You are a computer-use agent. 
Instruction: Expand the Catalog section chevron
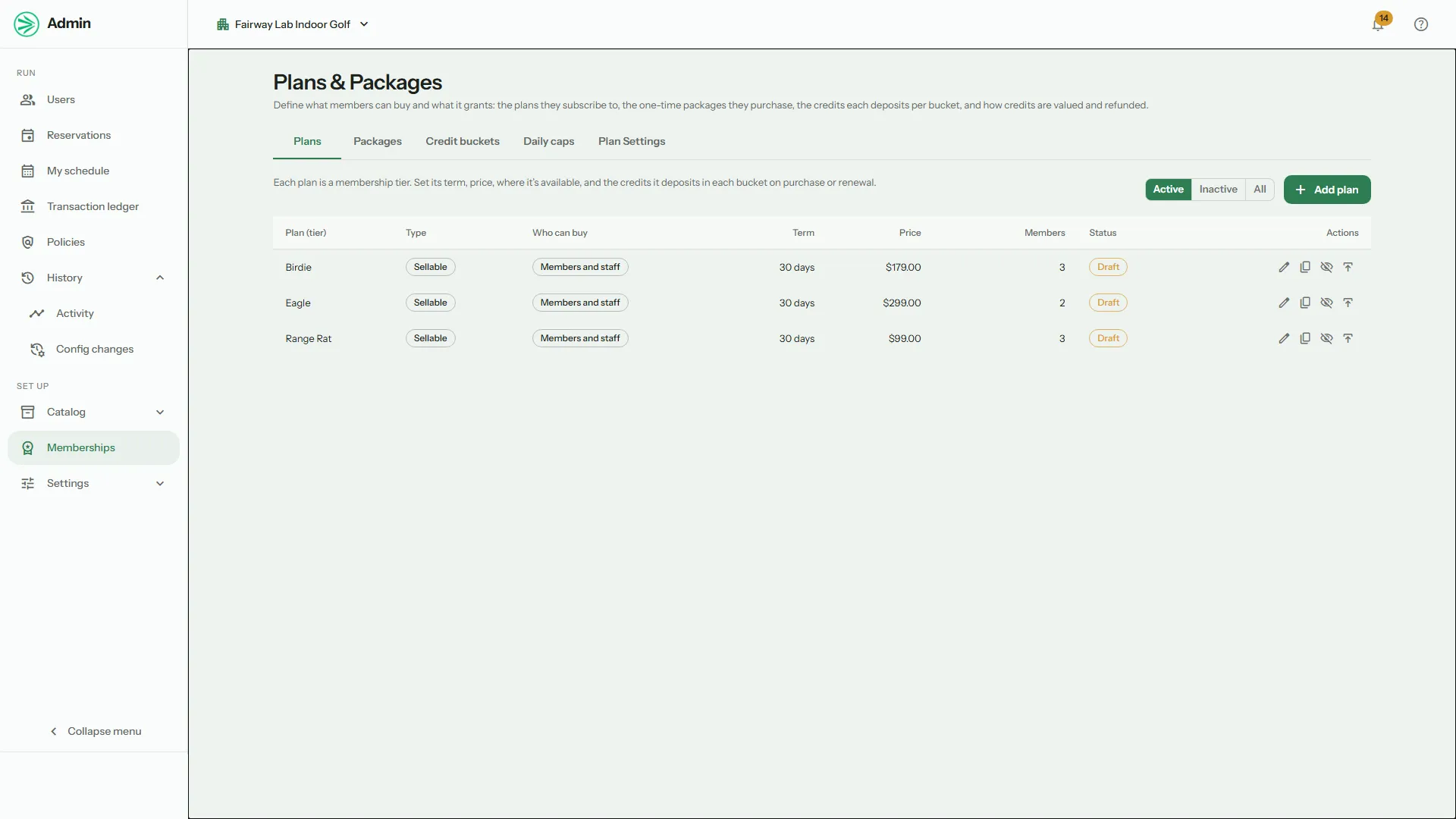pyautogui.click(x=160, y=412)
